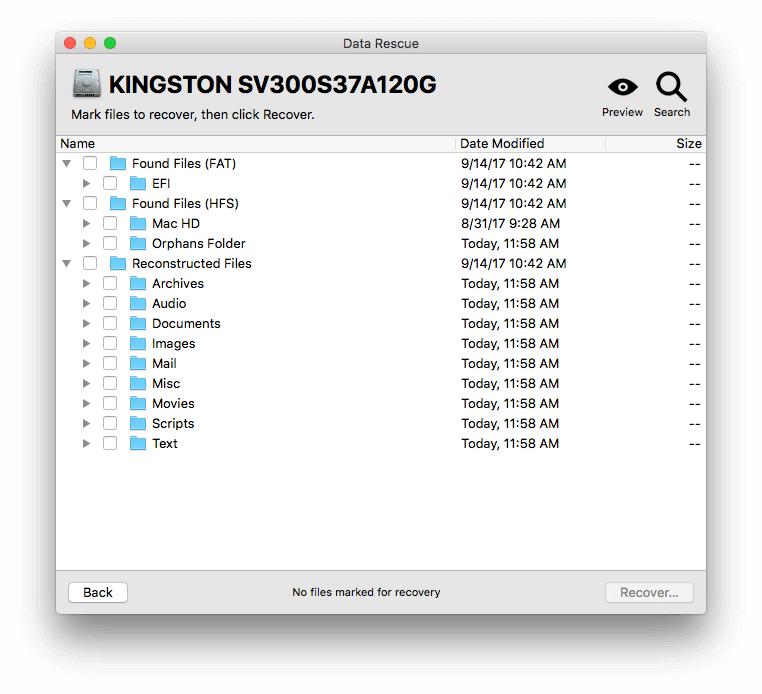This screenshot has height=694, width=762.
Task: Collapse the Found Files (HFS) group
Action: point(67,204)
